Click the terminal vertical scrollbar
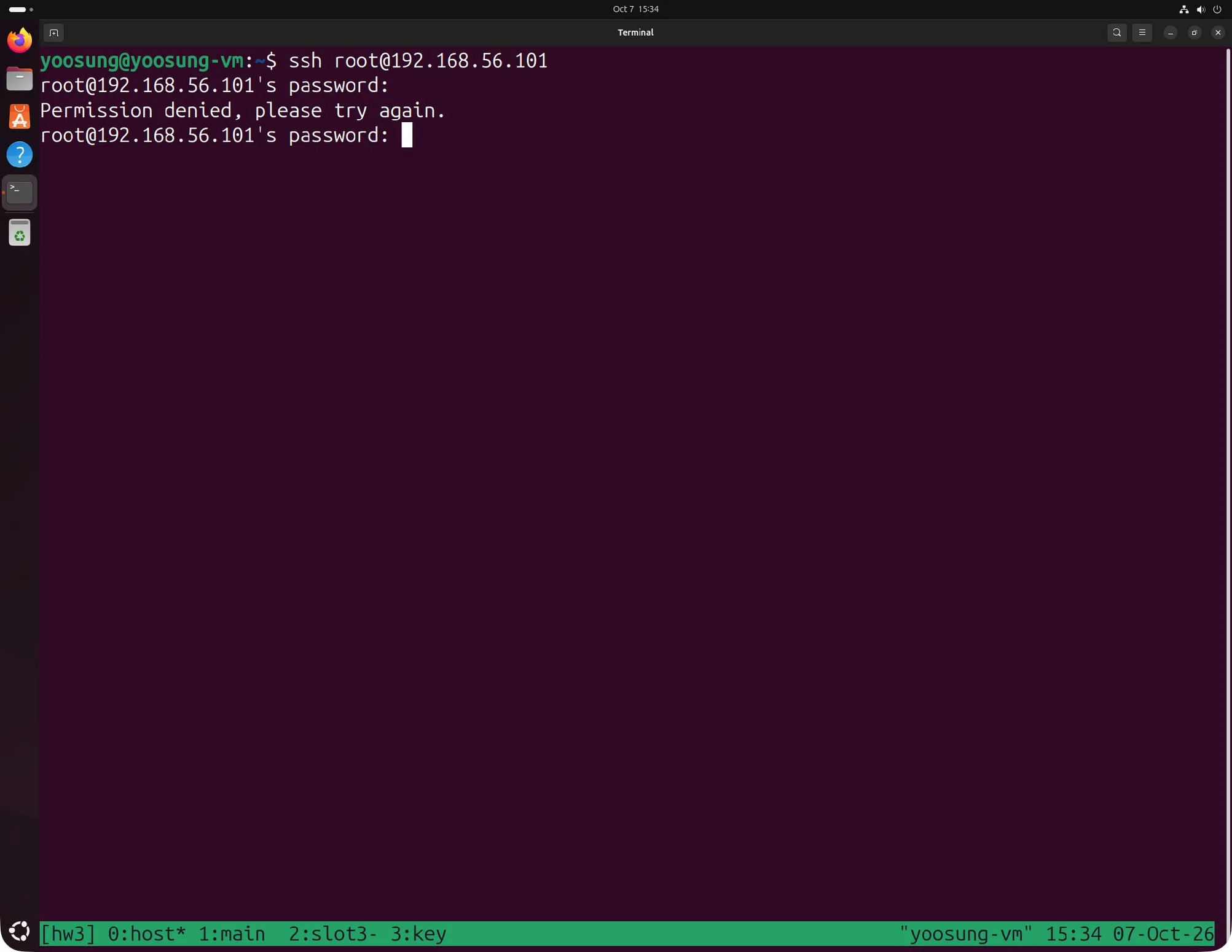Image resolution: width=1232 pixels, height=952 pixels. [x=1228, y=484]
